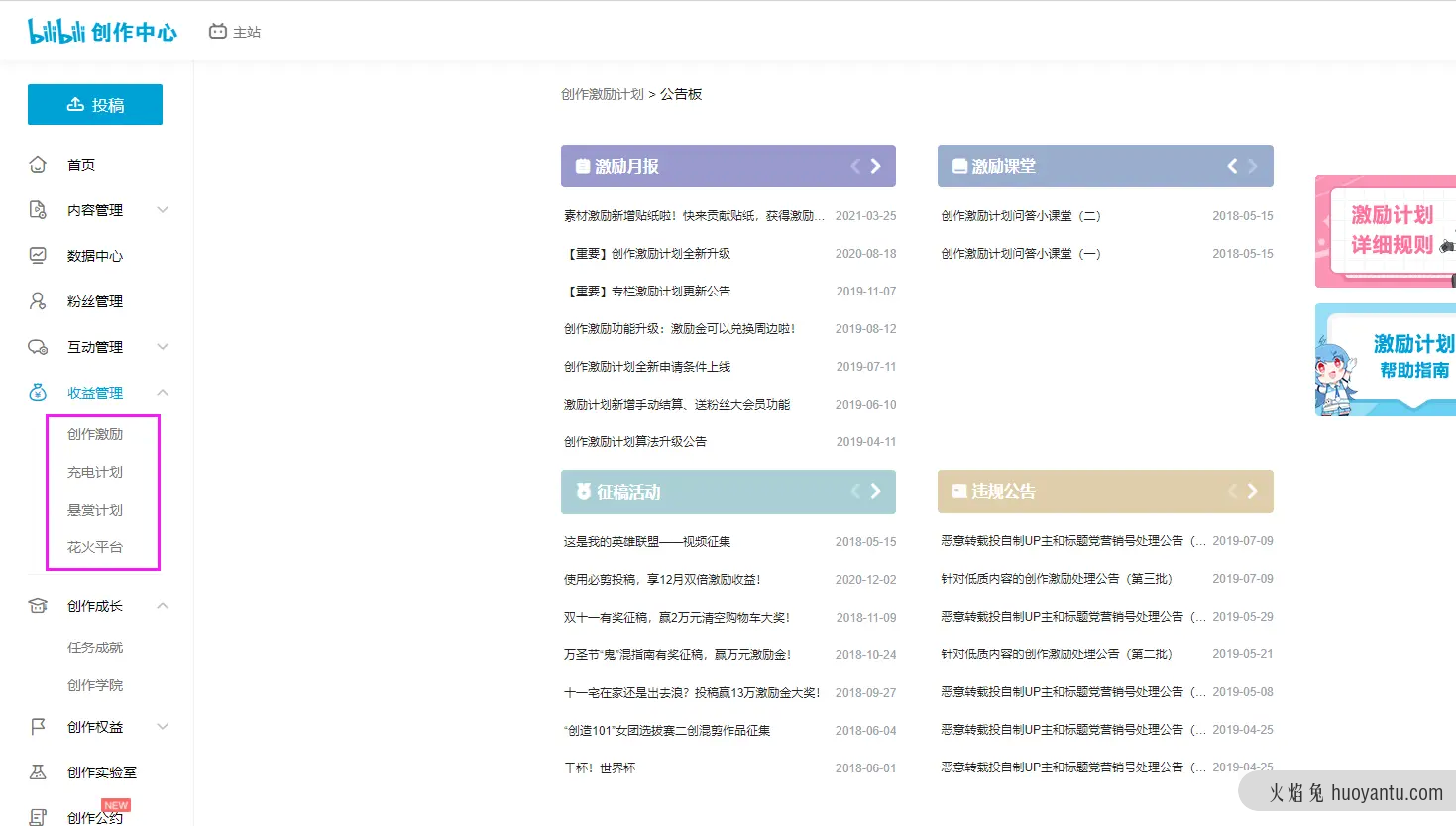1456x826 pixels.
Task: Go to next page of 违规公告
Action: tap(1252, 491)
